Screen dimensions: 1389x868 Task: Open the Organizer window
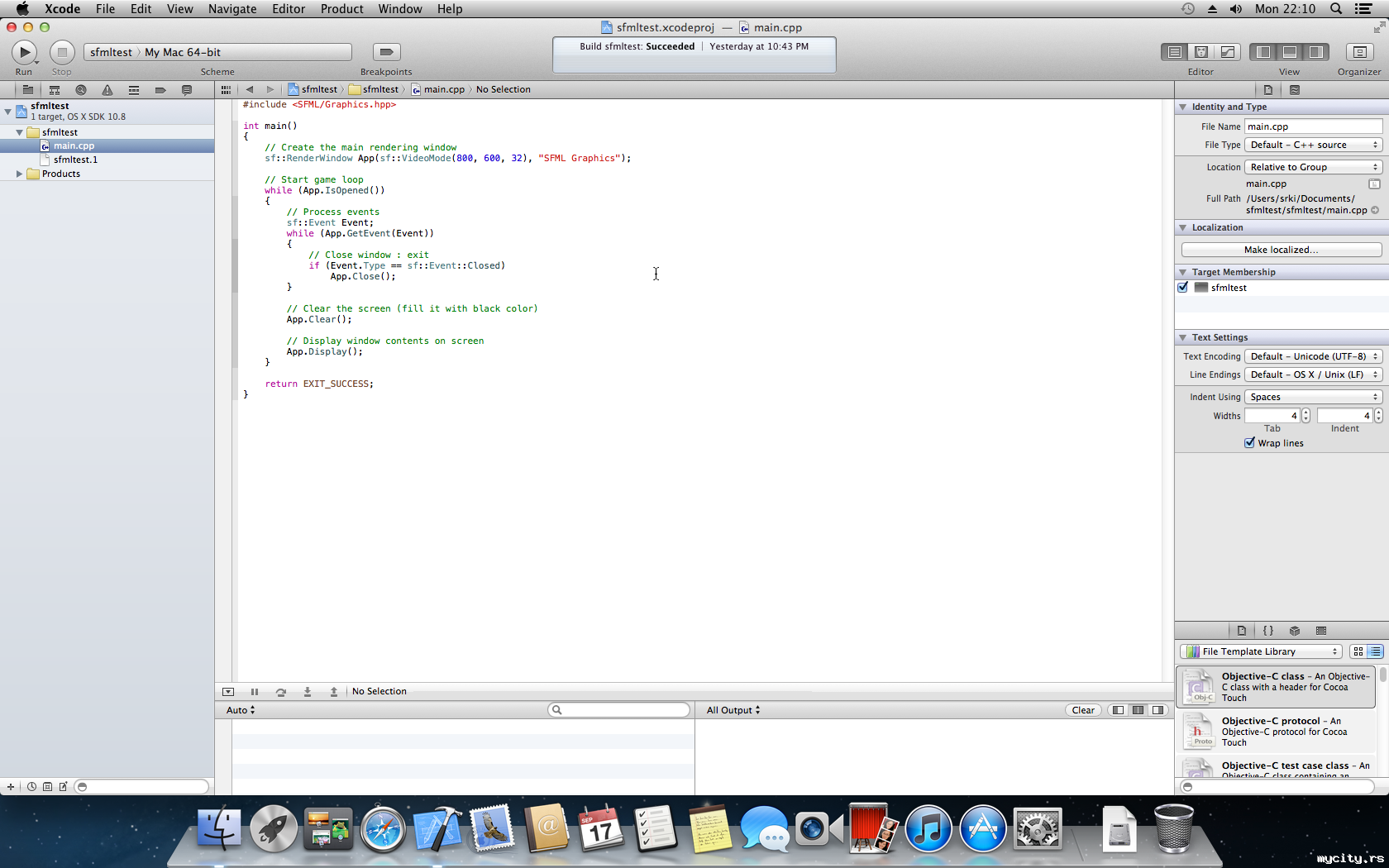[x=1358, y=52]
